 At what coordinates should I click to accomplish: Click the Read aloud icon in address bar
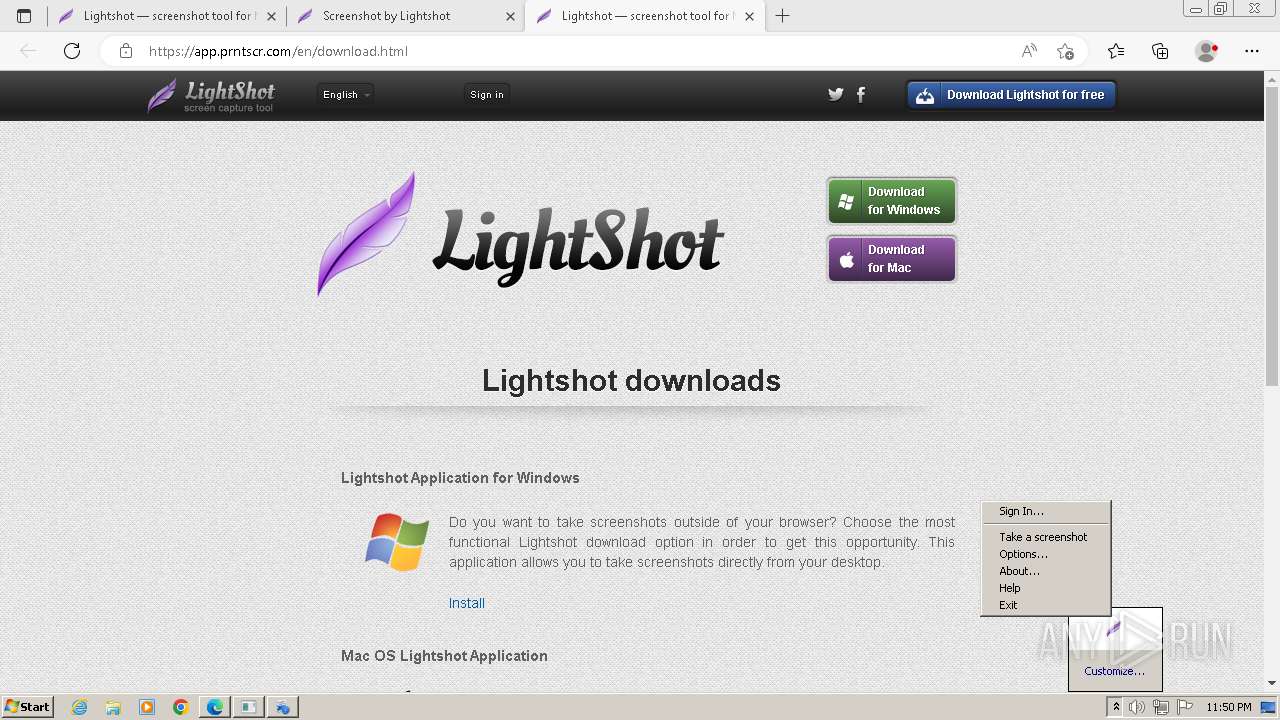coord(1029,51)
